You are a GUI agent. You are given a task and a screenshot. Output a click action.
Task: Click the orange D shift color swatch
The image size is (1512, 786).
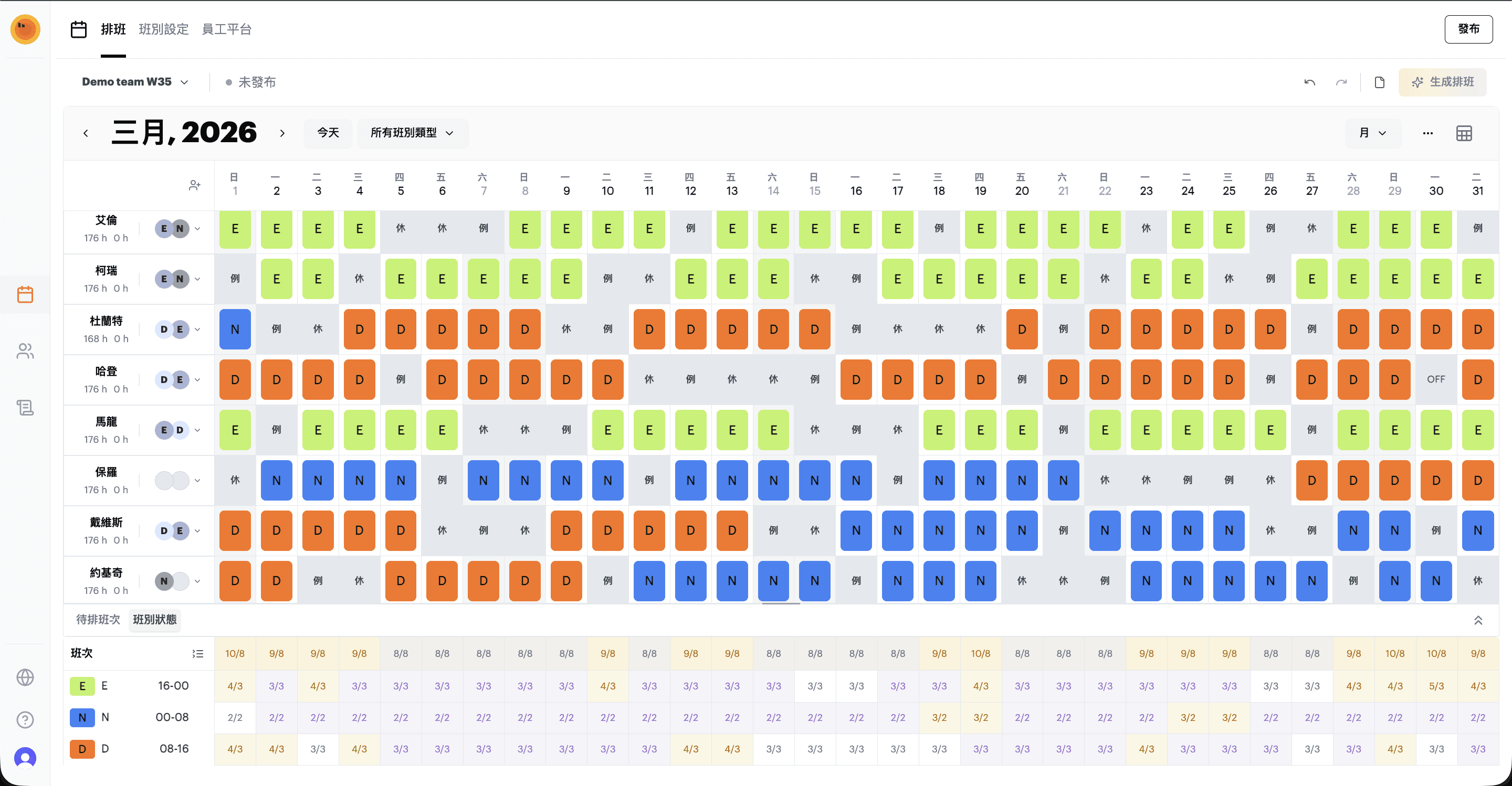click(x=82, y=749)
